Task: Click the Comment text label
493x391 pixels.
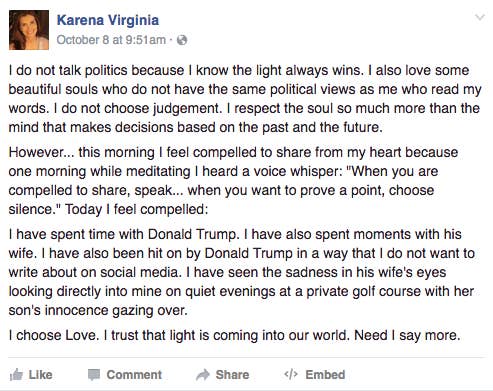Action: (x=134, y=375)
